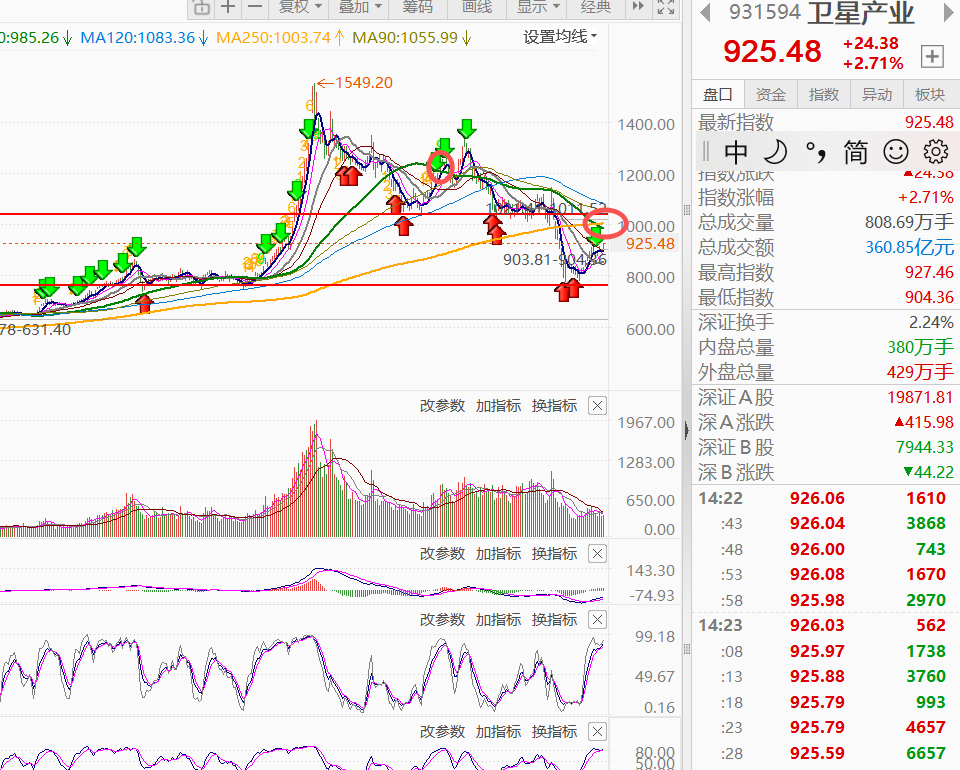This screenshot has width=960, height=770.
Task: Close the volume indicator panel
Action: pyautogui.click(x=597, y=405)
